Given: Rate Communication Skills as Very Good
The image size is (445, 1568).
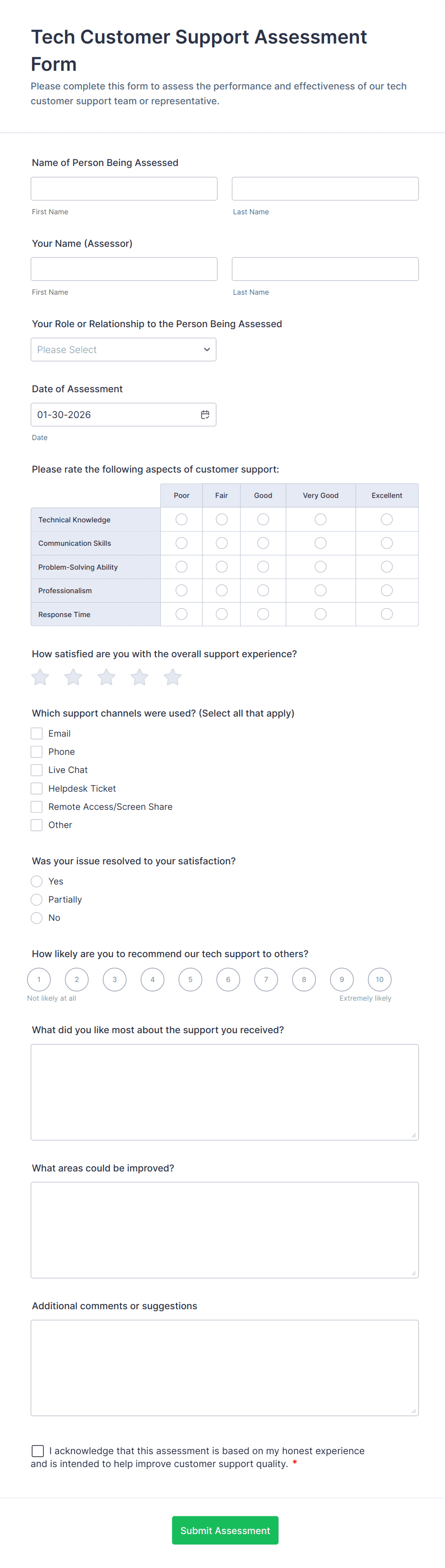Looking at the screenshot, I should 320,543.
